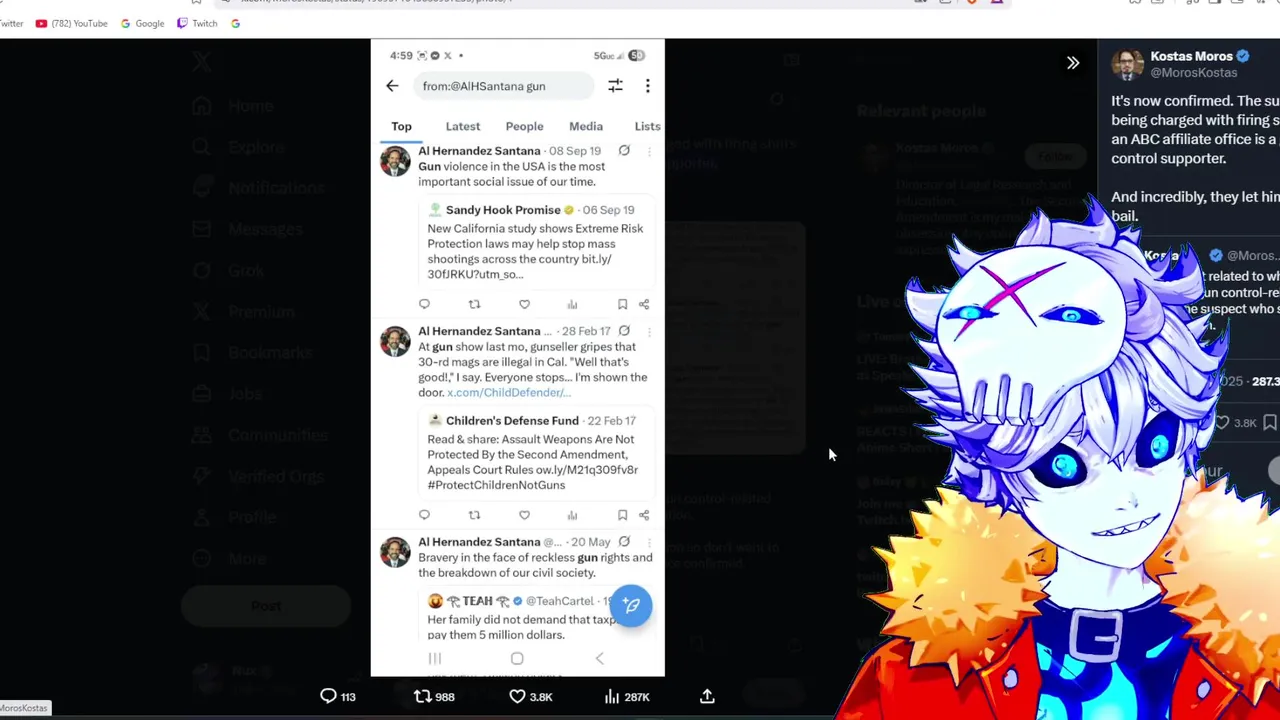1280x720 pixels.
Task: Open the Twitch bookmark in the bookmarks bar
Action: pos(197,23)
